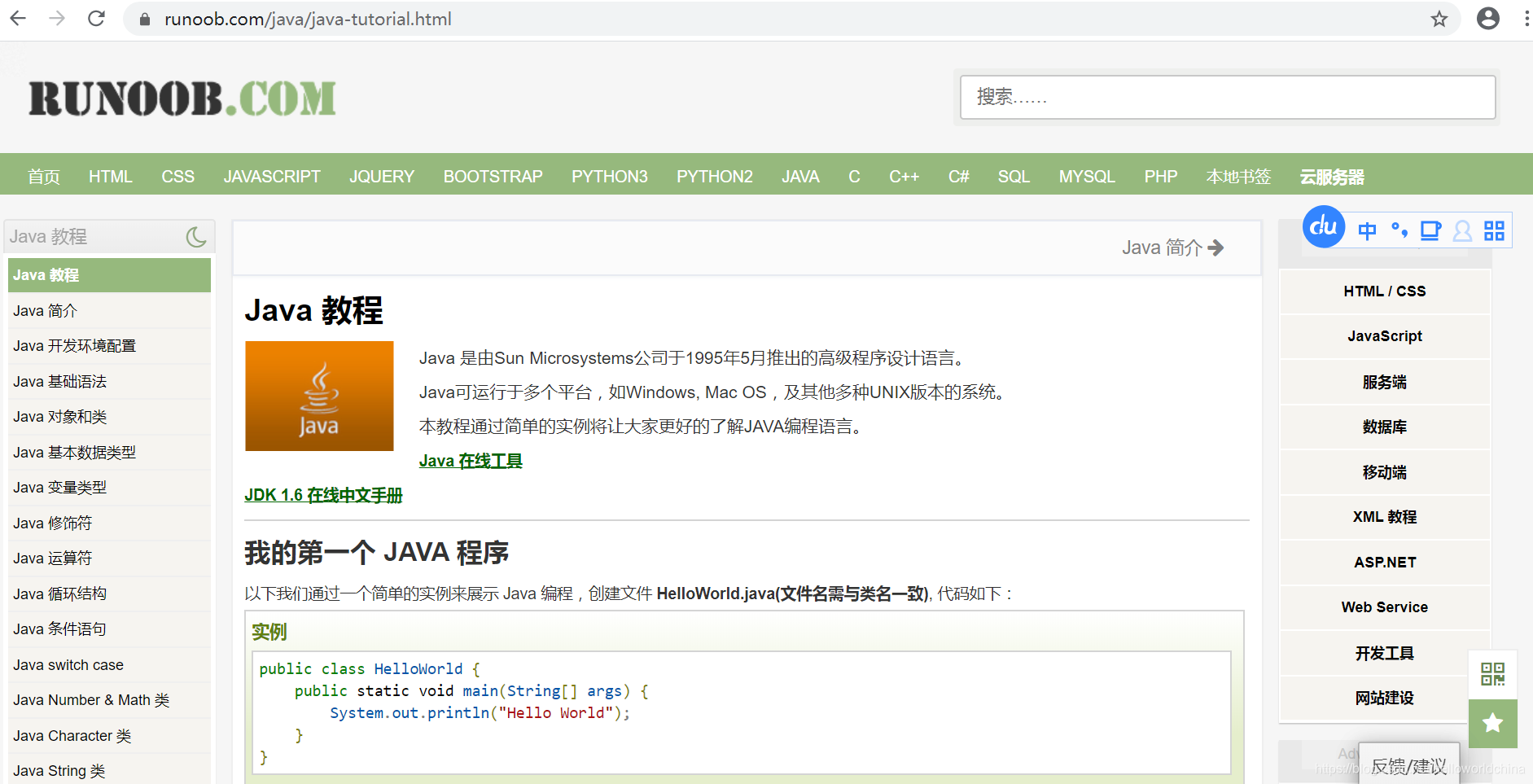Image resolution: width=1533 pixels, height=784 pixels.
Task: Bookmark this page with star icon
Action: (1439, 19)
